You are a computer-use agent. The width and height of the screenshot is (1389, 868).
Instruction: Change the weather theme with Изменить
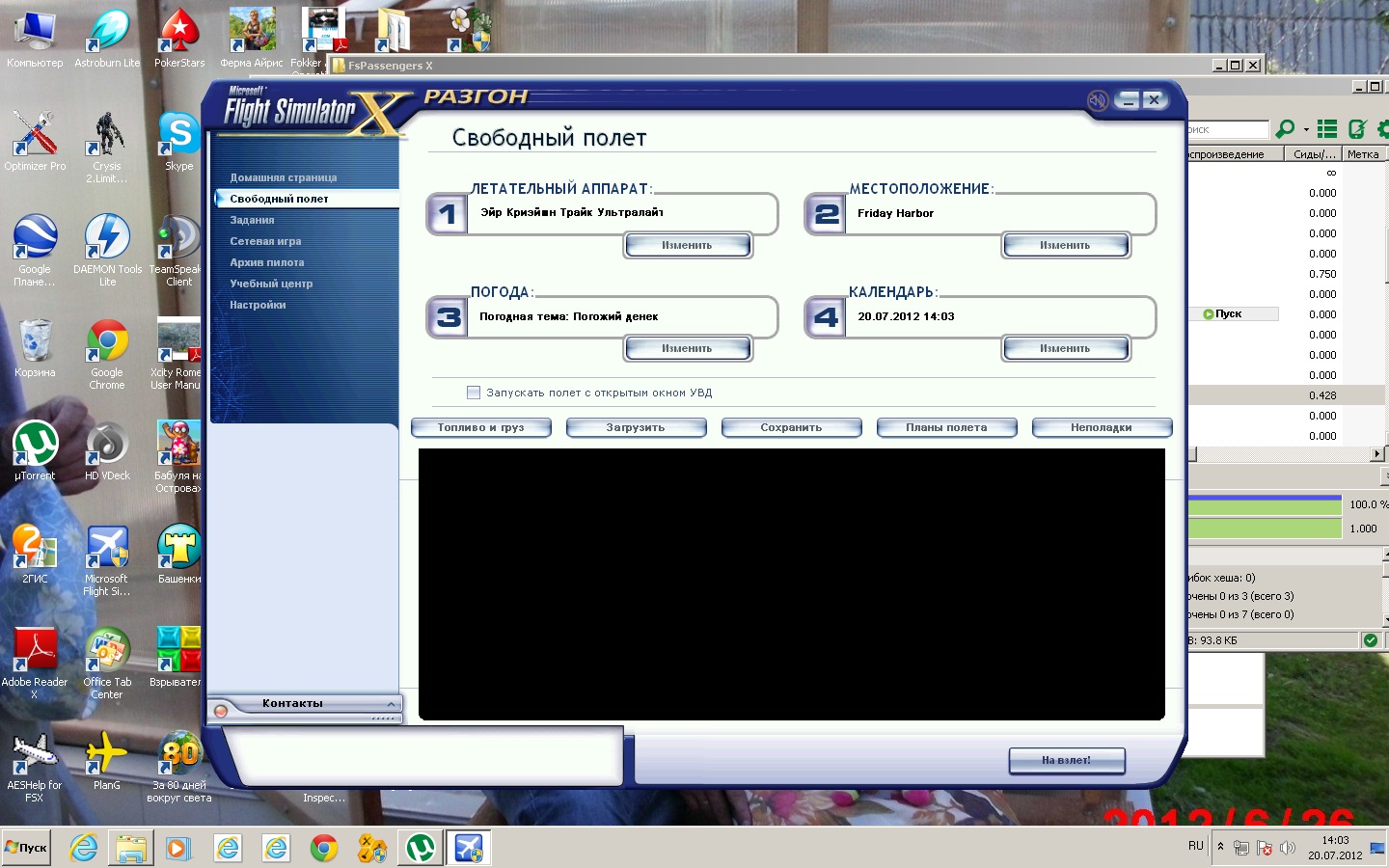tap(688, 348)
